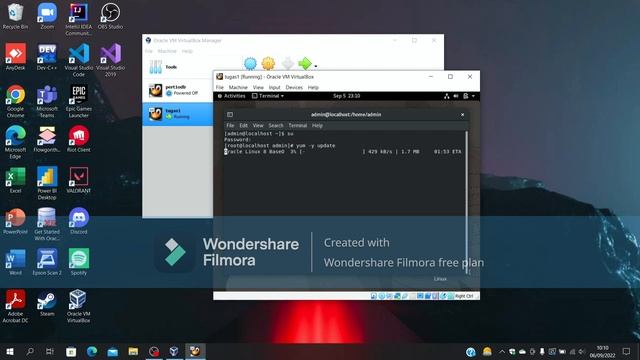This screenshot has width=640, height=360.
Task: Launch Spotify from the desktop
Action: click(78, 262)
